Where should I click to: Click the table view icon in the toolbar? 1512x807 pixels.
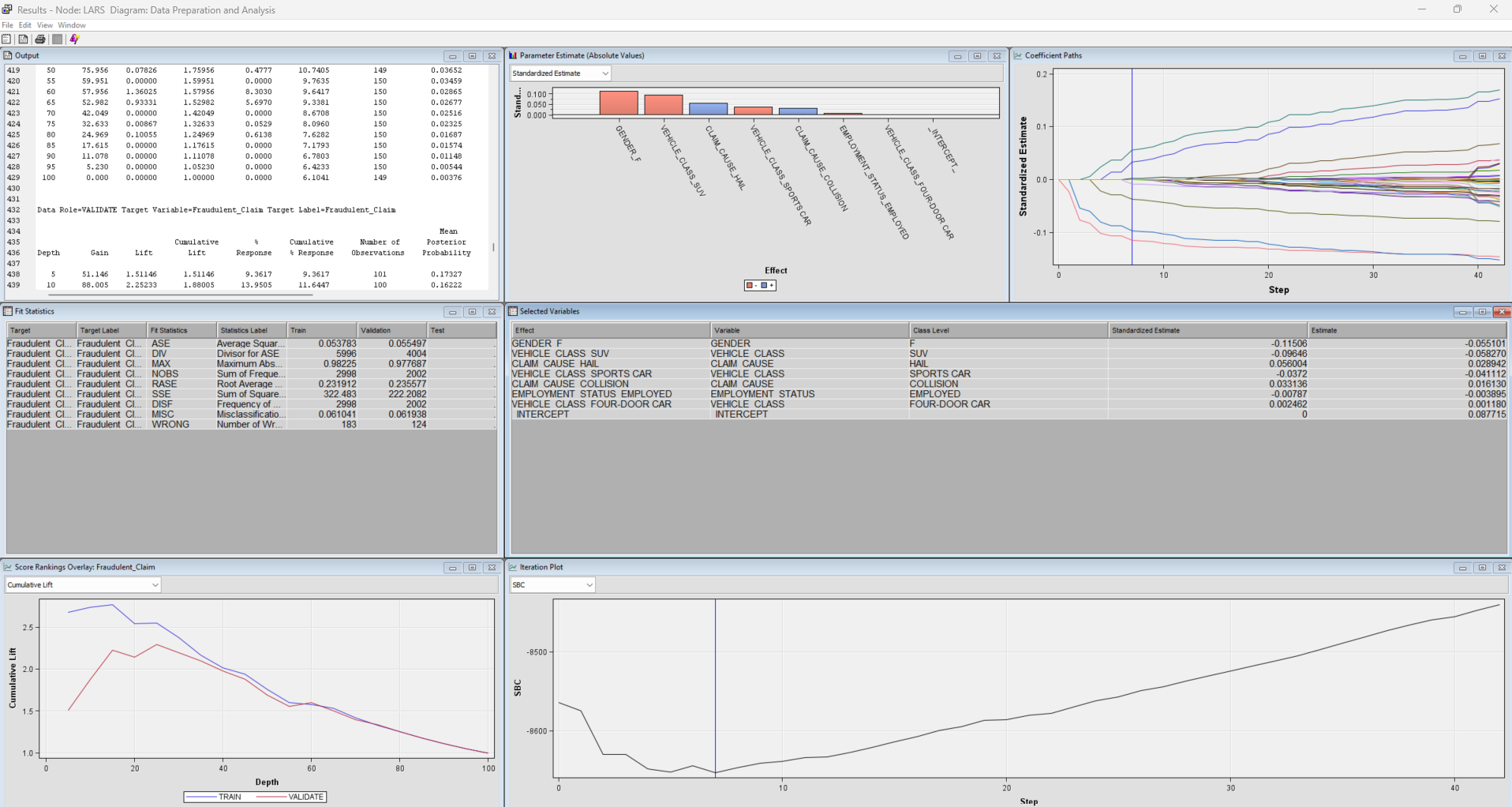click(x=24, y=39)
